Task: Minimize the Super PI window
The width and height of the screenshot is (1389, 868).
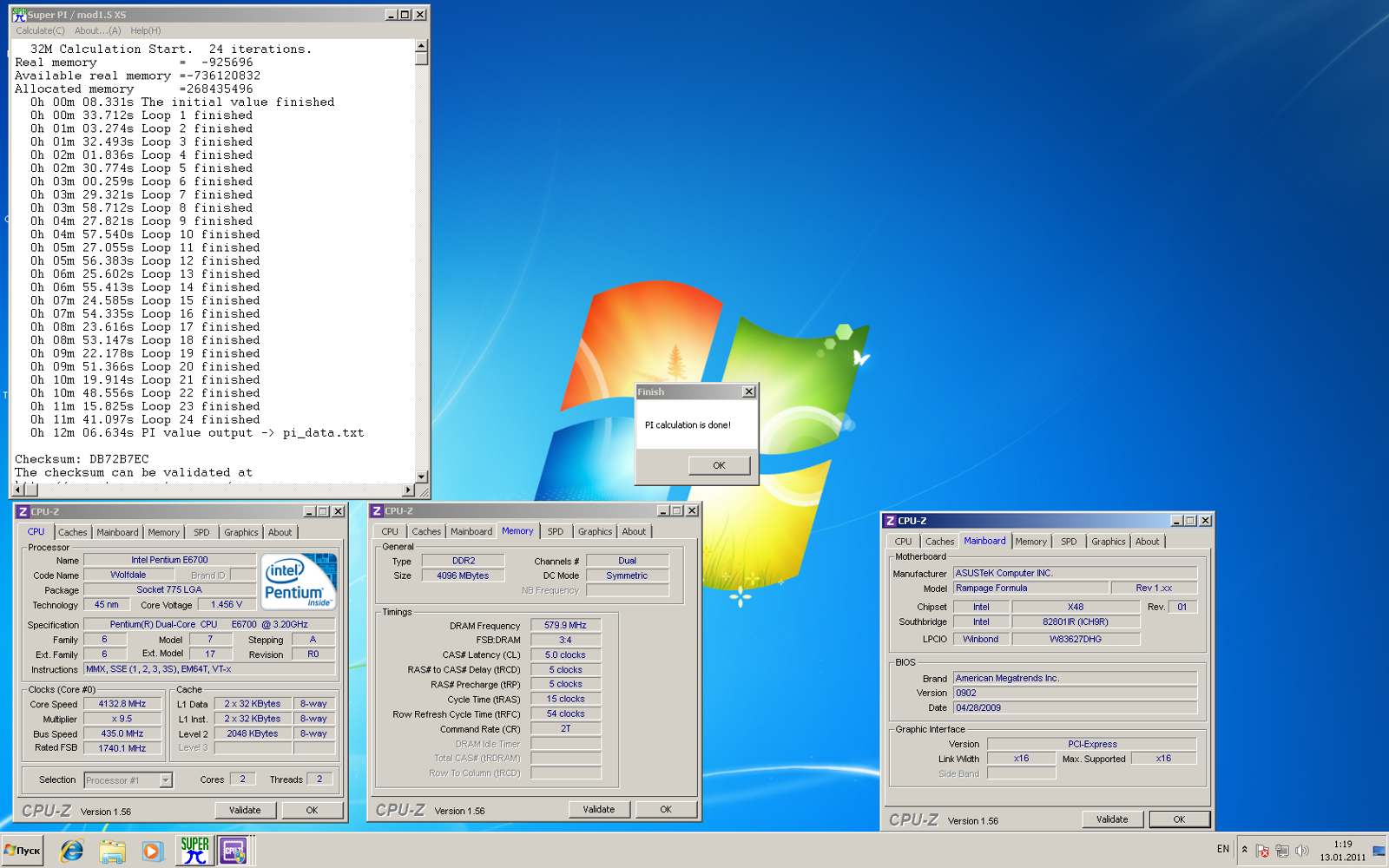Action: click(392, 15)
